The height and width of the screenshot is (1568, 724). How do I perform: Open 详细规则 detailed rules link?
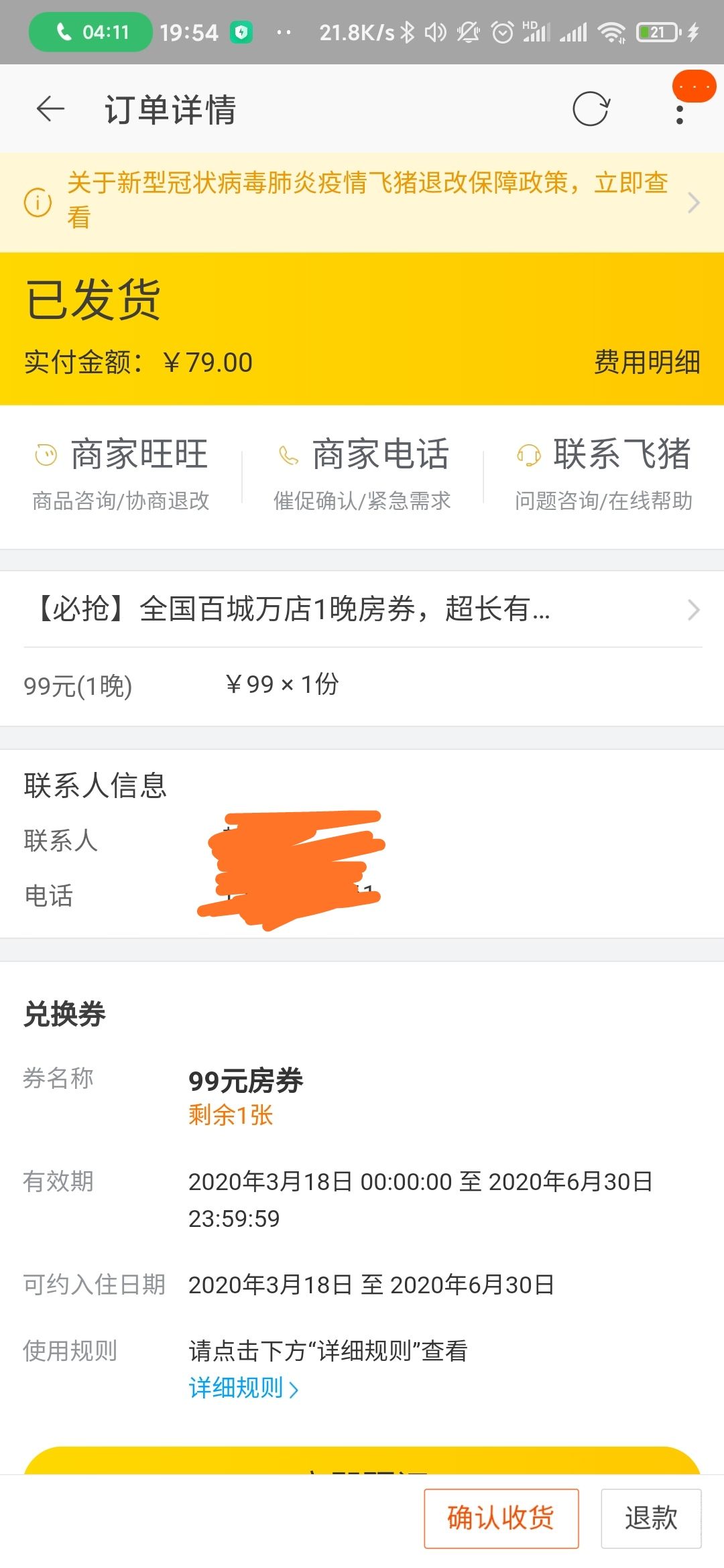pos(243,1388)
